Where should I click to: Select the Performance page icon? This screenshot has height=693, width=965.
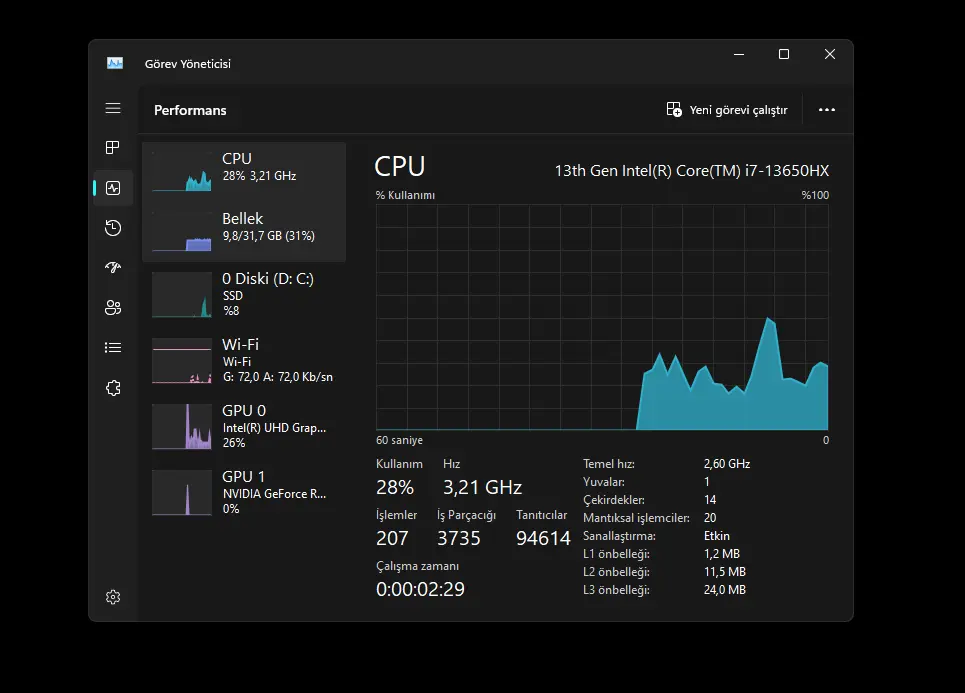(x=113, y=188)
